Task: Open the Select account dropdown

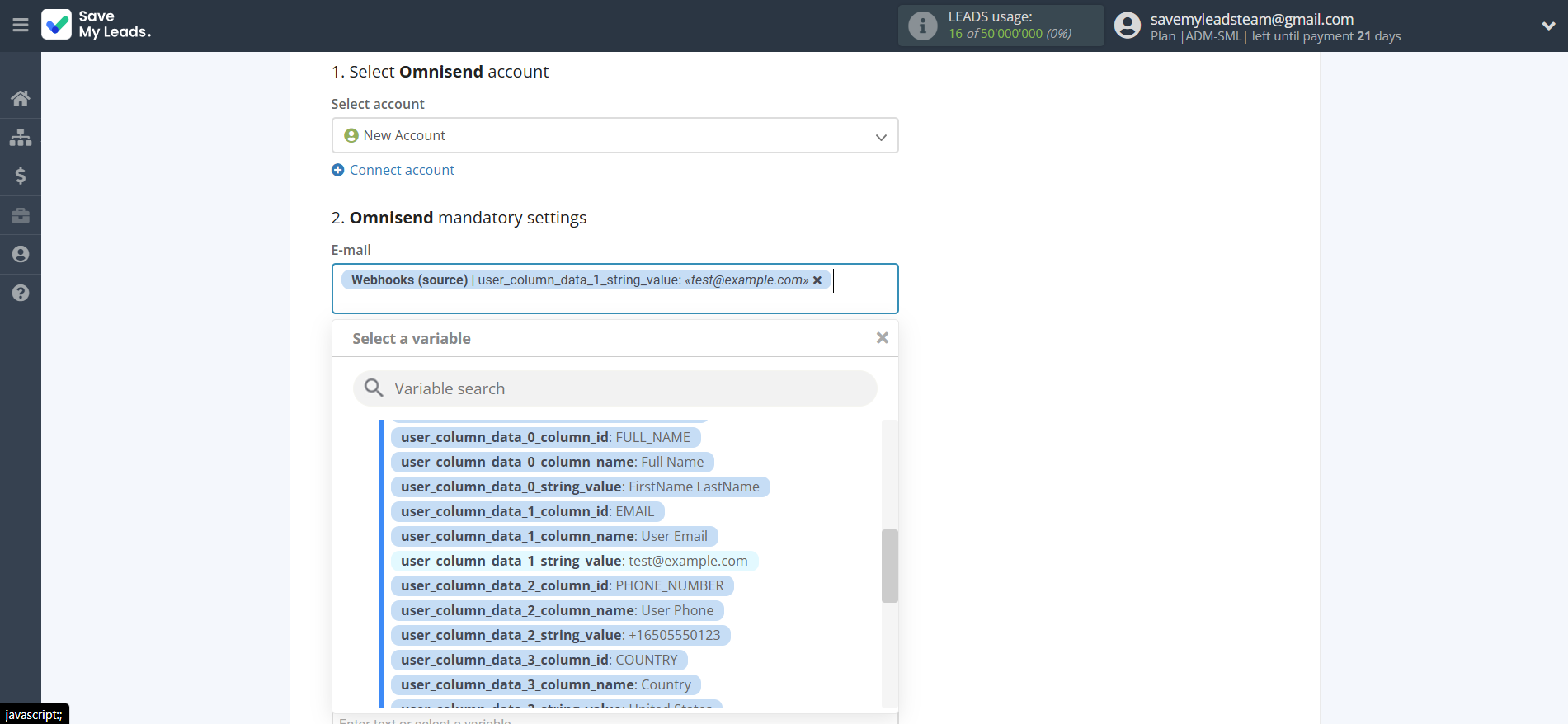Action: pyautogui.click(x=614, y=135)
